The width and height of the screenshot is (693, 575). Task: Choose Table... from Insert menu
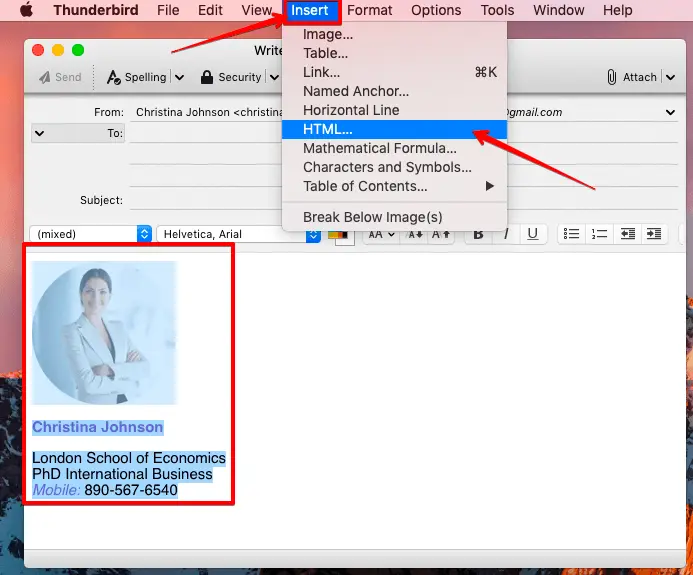tap(394, 53)
